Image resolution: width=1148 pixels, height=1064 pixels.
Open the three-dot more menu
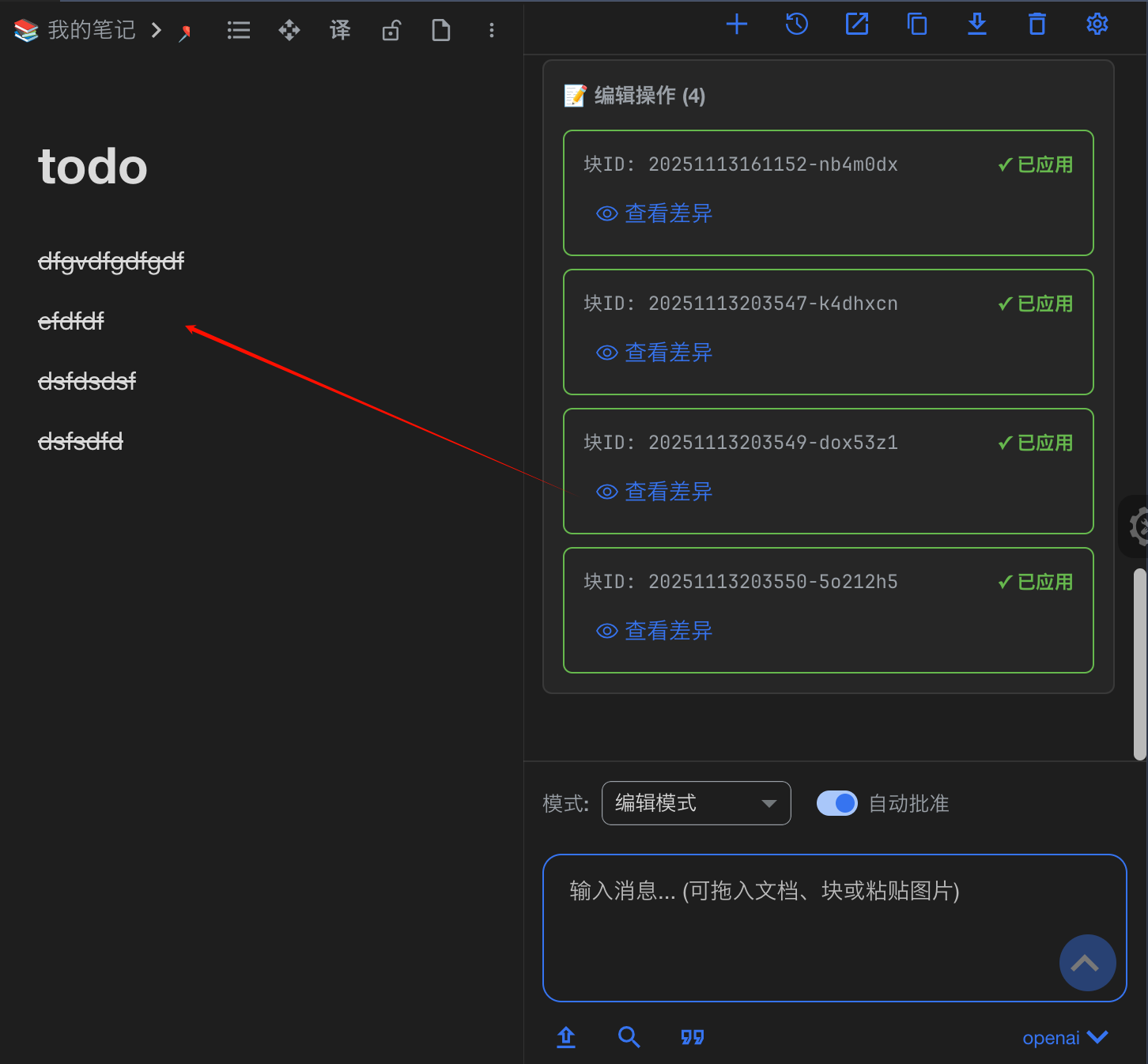pos(492,31)
